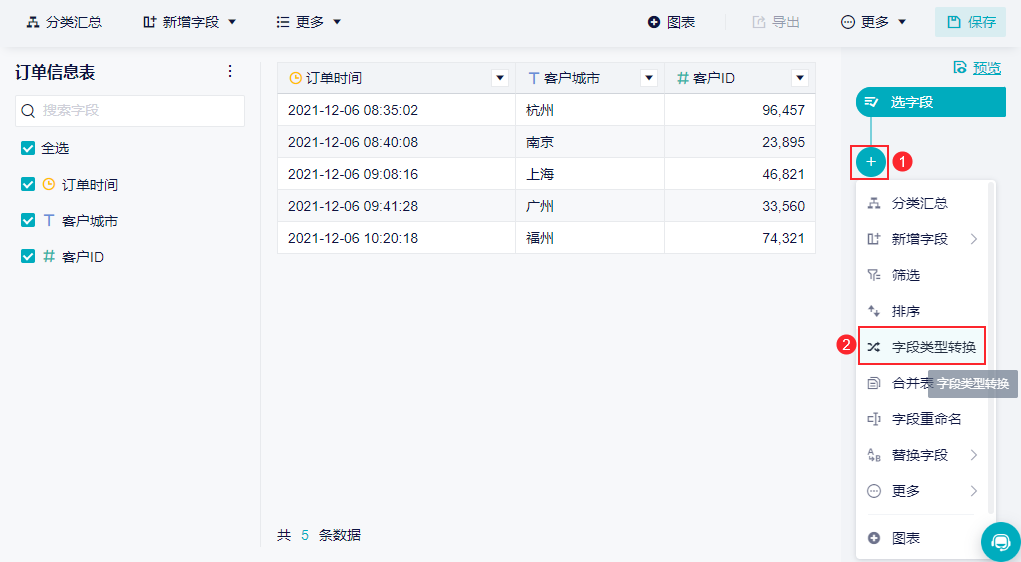Uncheck the 订单时间 field checkbox
This screenshot has width=1021, height=562.
coord(28,184)
